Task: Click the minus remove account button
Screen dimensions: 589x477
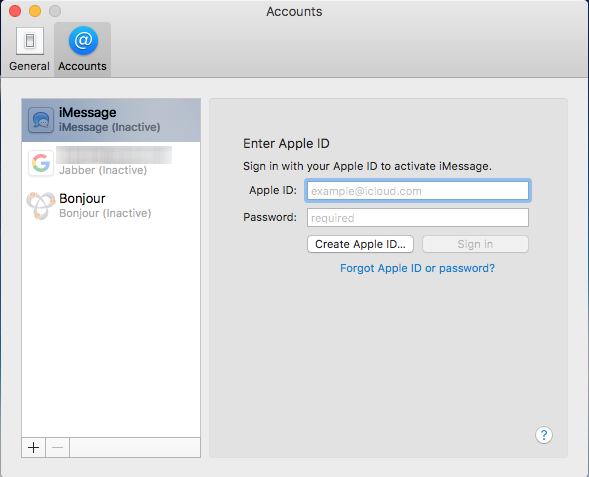Action: (57, 447)
